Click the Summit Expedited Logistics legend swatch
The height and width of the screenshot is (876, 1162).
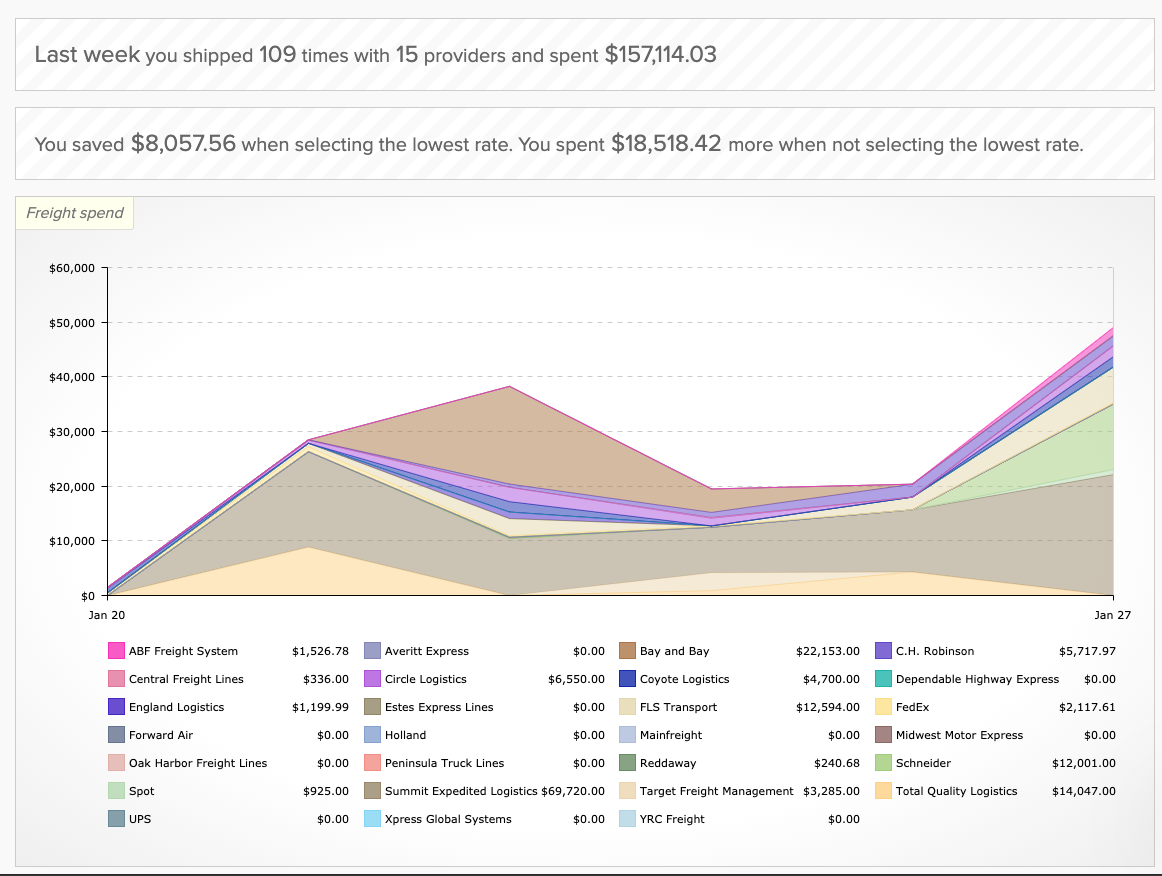point(372,791)
